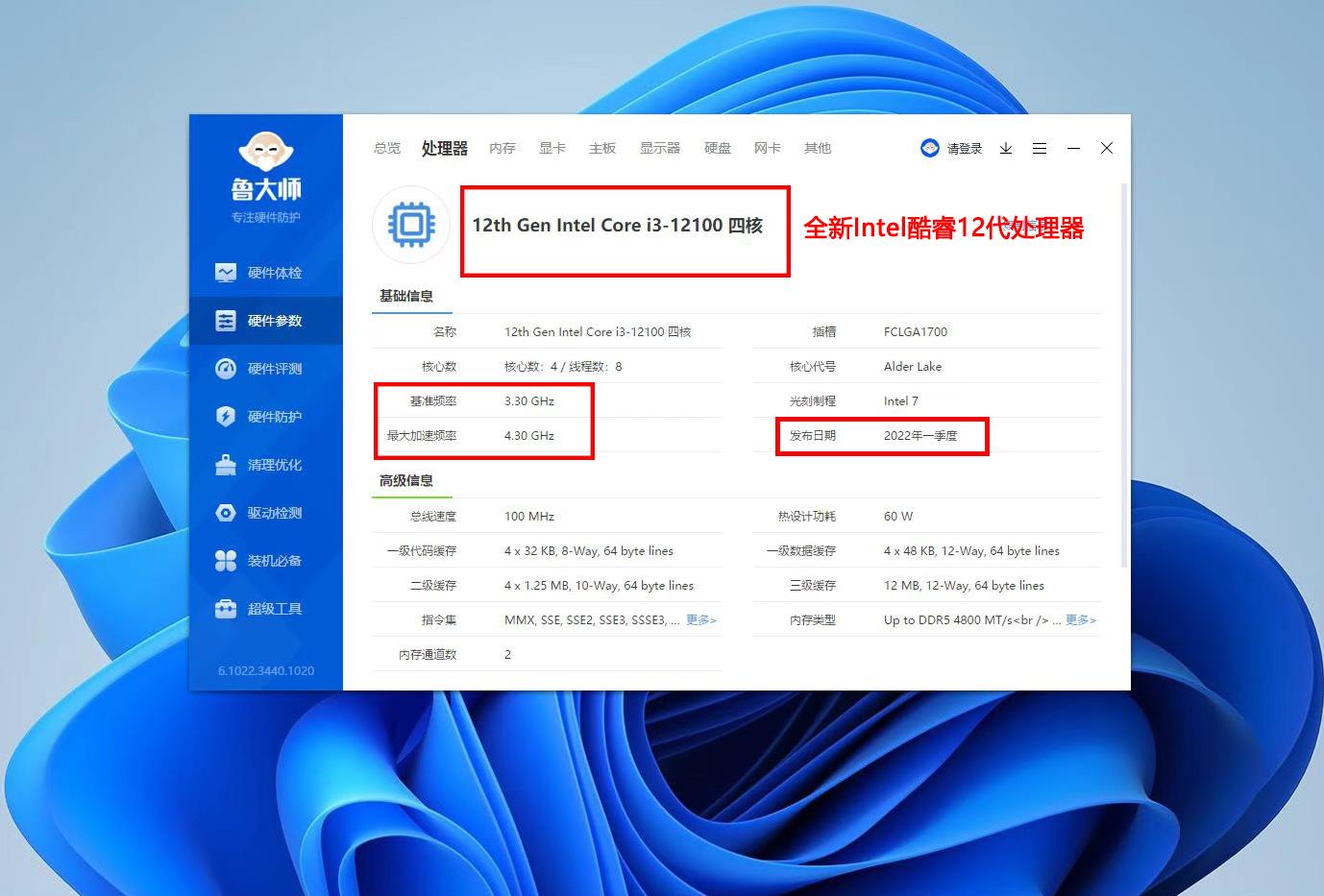Switch to the 显卡 tab
The width and height of the screenshot is (1324, 896).
coord(552,148)
